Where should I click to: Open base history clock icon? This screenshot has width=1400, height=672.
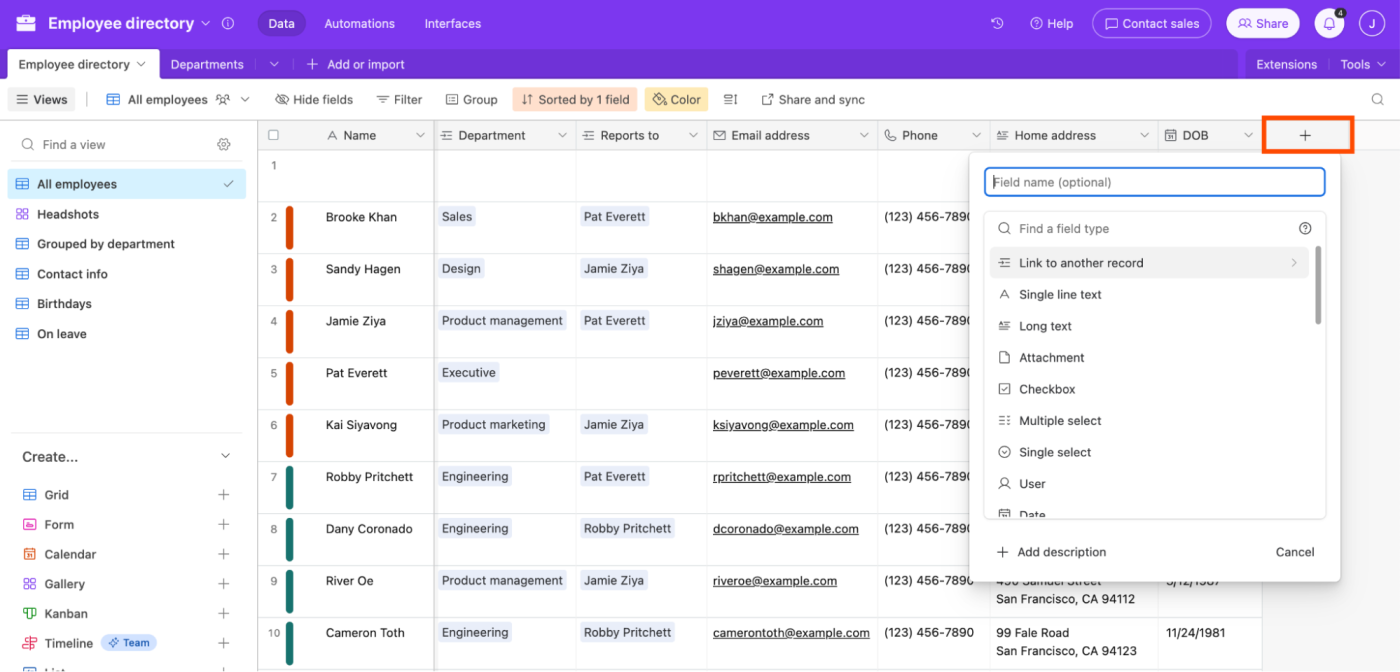(997, 23)
